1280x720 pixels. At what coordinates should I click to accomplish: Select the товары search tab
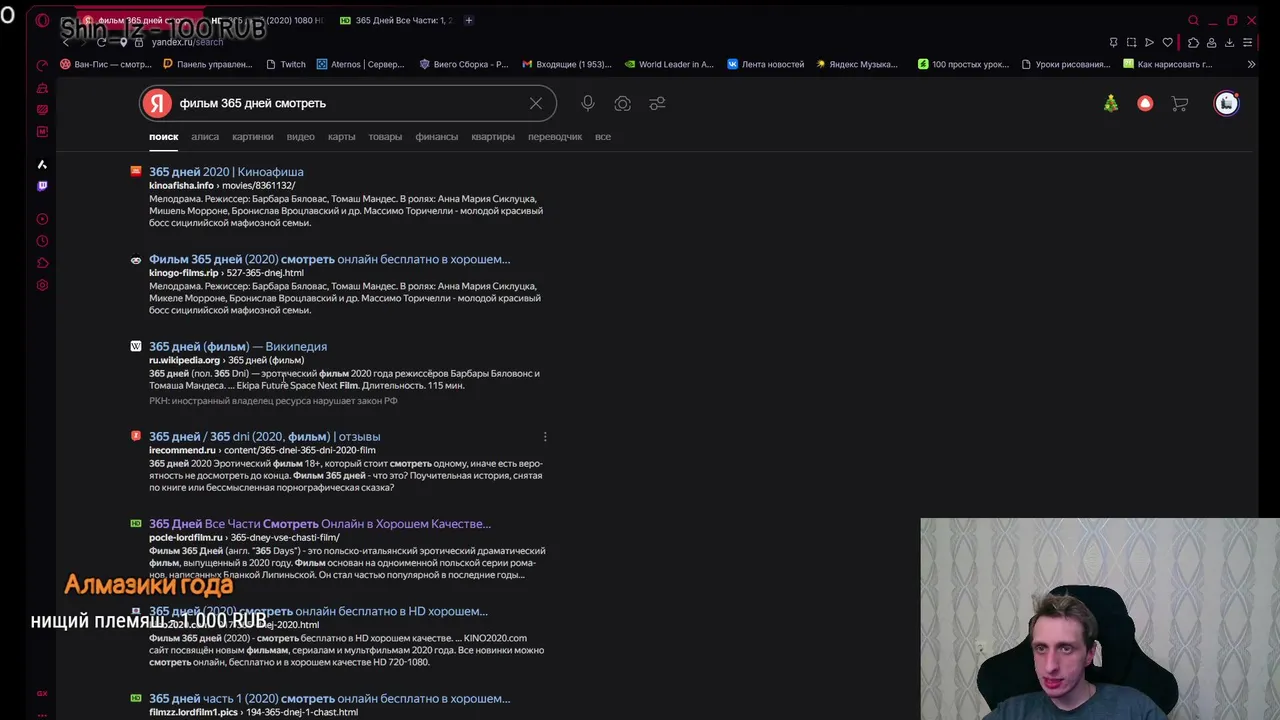click(x=385, y=136)
